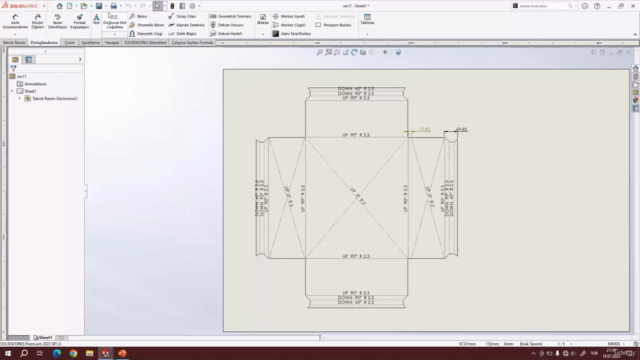
Task: Collapse the Sheet1 tree node
Action: pos(12,91)
